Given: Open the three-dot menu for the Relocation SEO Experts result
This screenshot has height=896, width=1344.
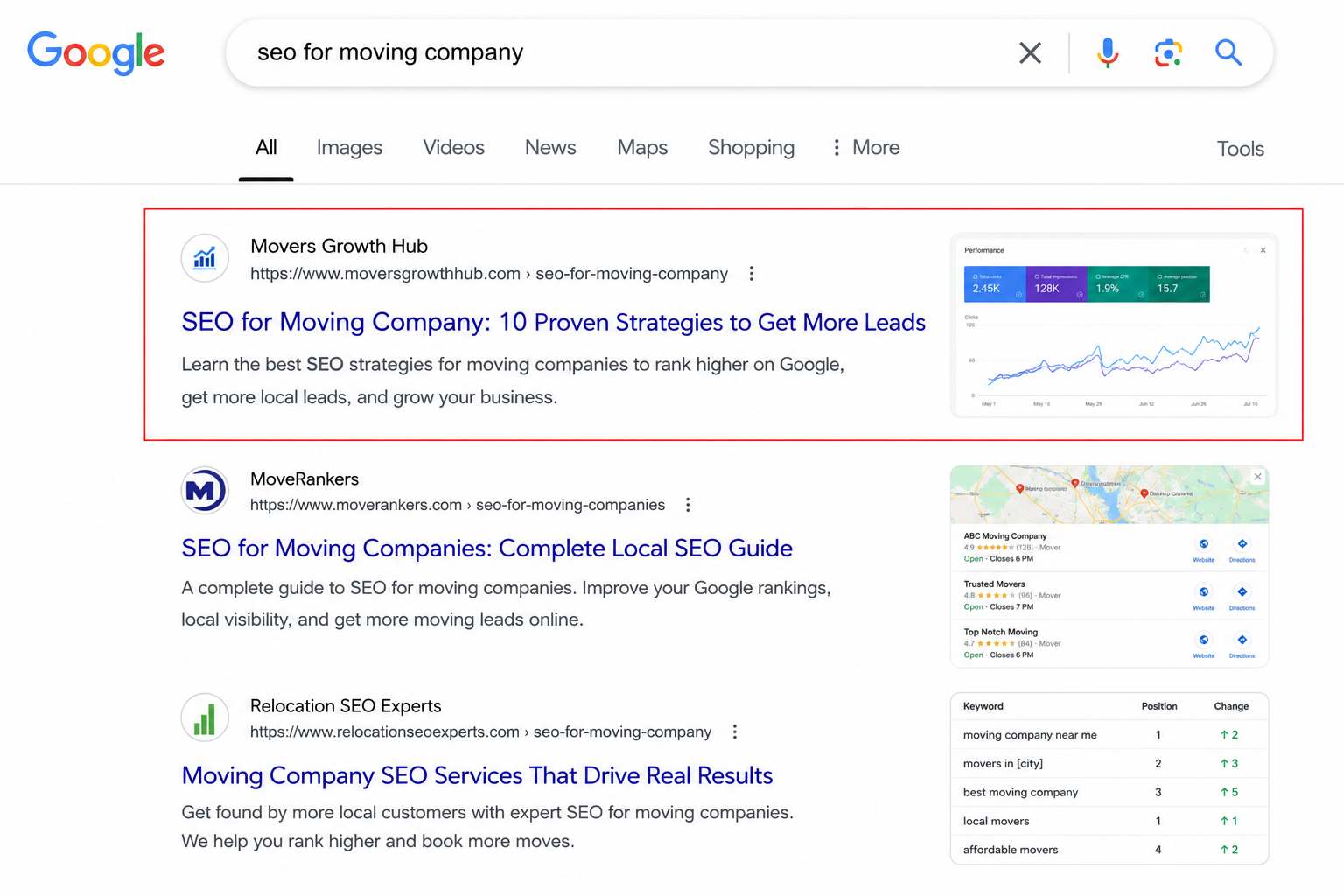Looking at the screenshot, I should point(734,731).
